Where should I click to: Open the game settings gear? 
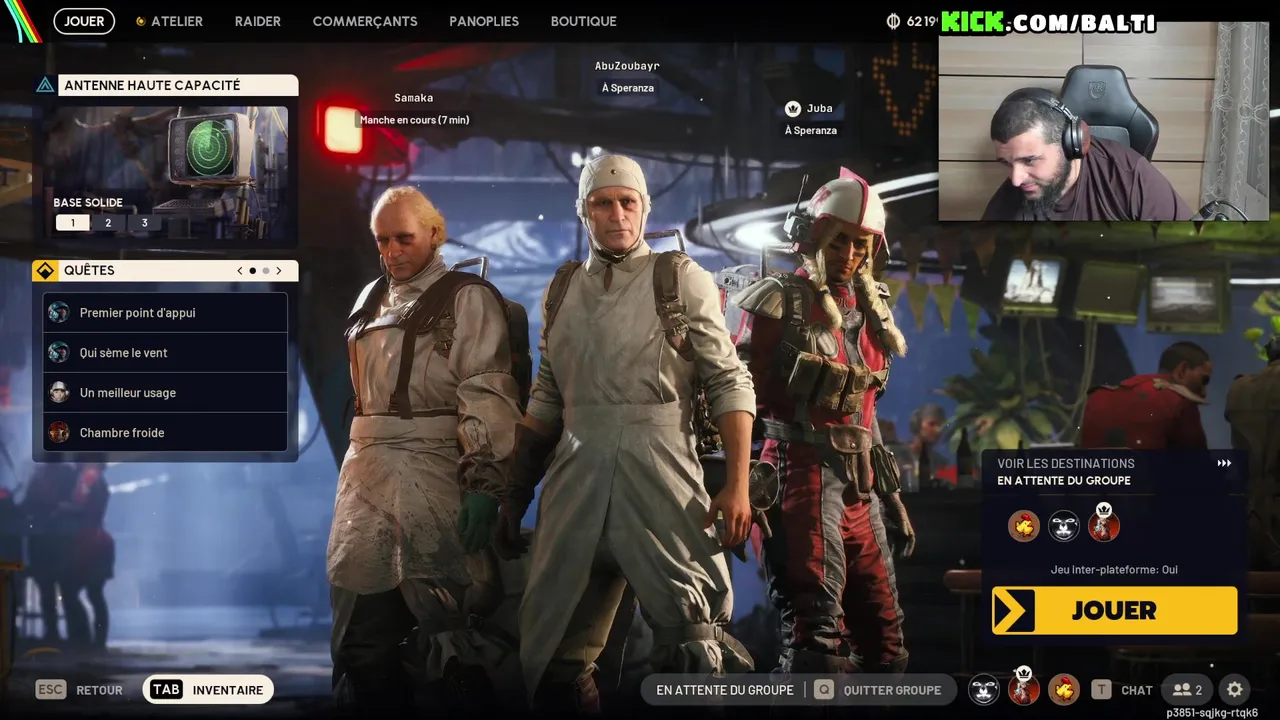point(1235,689)
